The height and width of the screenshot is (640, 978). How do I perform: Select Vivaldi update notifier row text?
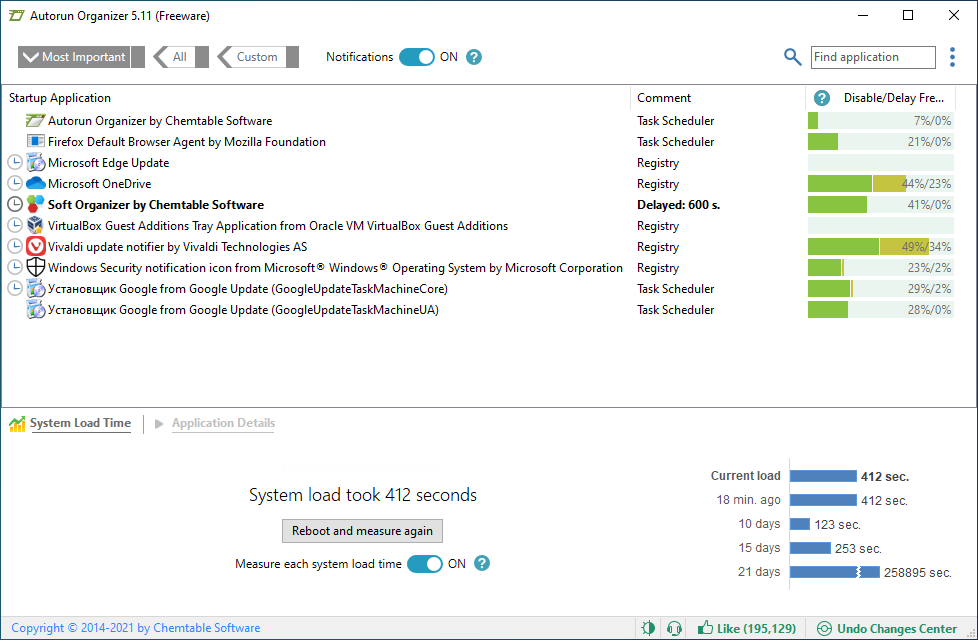pyautogui.click(x=178, y=247)
